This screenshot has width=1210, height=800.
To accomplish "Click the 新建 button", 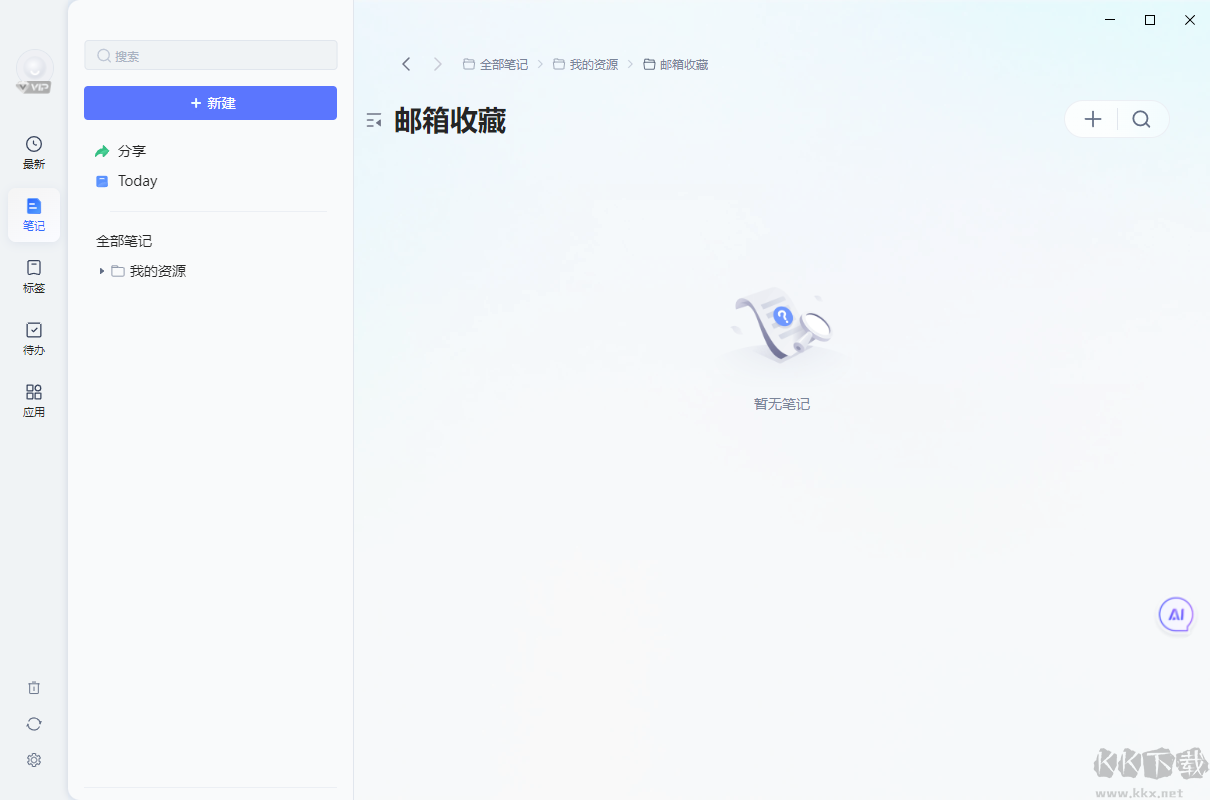I will pyautogui.click(x=210, y=103).
